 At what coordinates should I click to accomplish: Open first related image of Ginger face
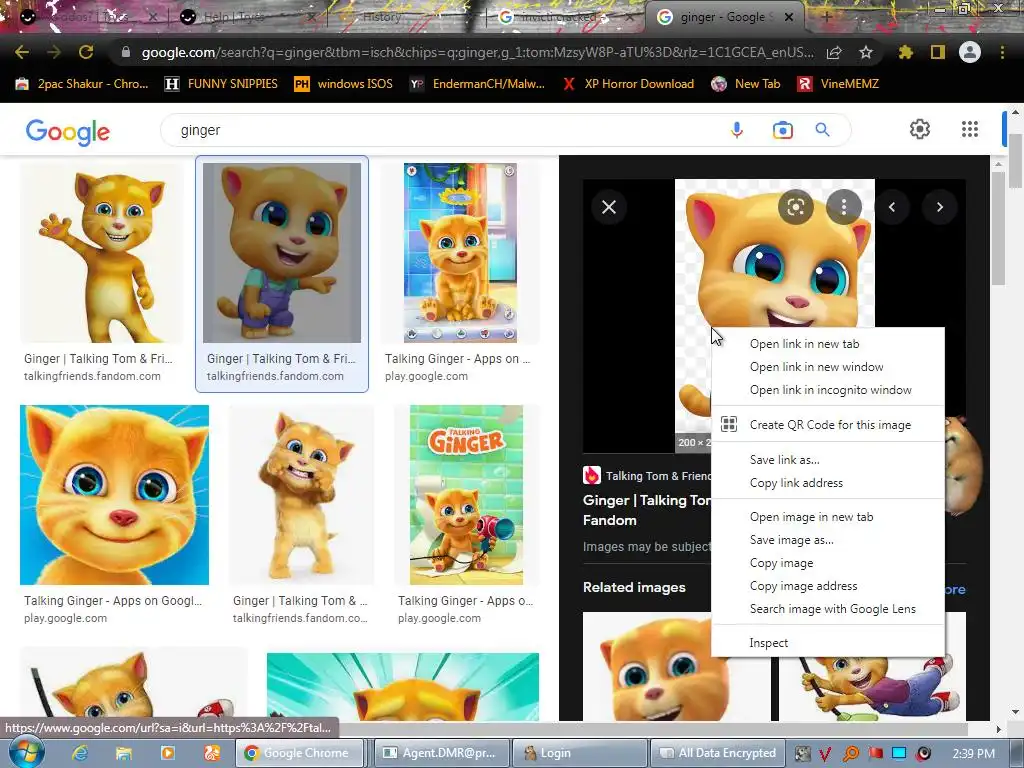[676, 666]
